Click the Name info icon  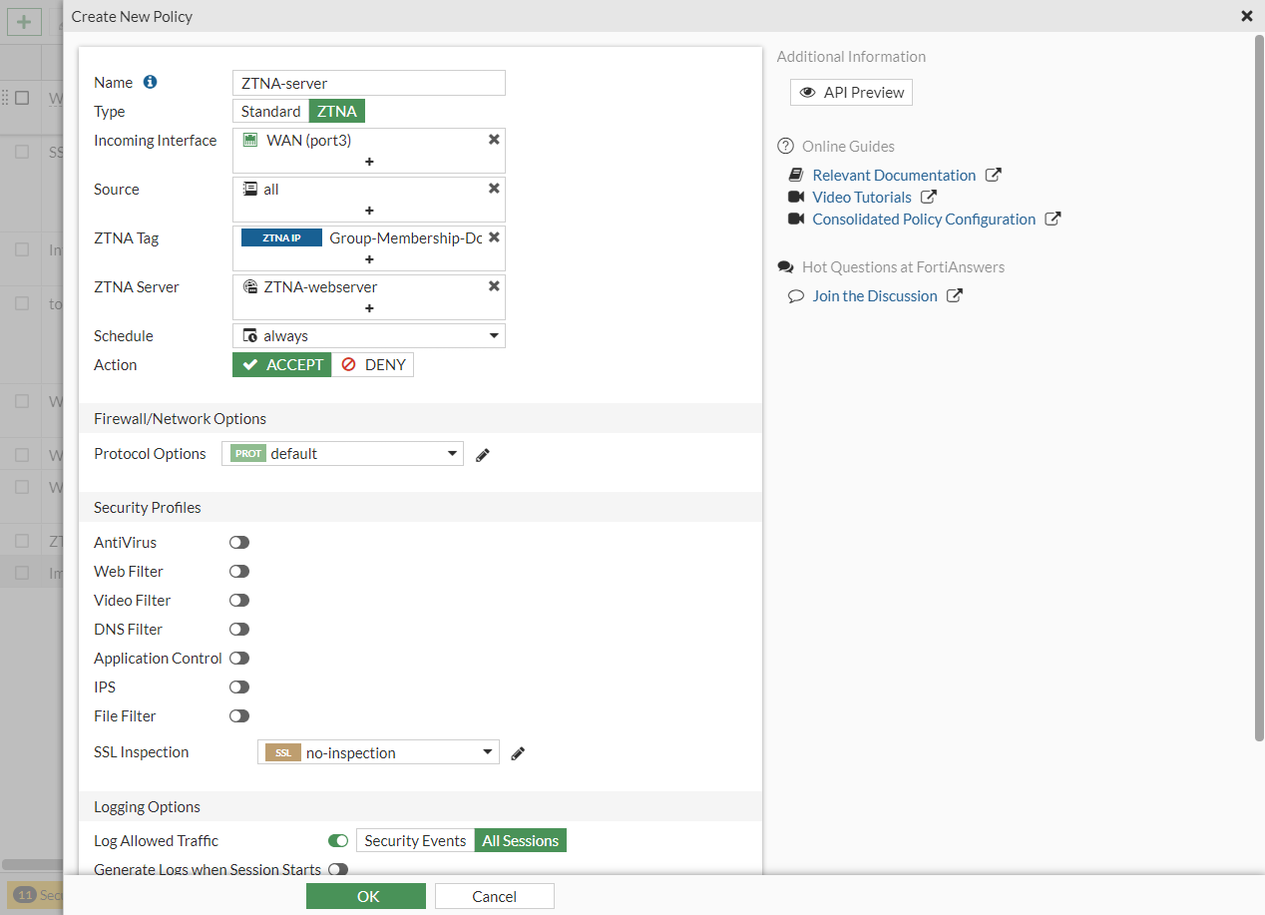point(150,82)
